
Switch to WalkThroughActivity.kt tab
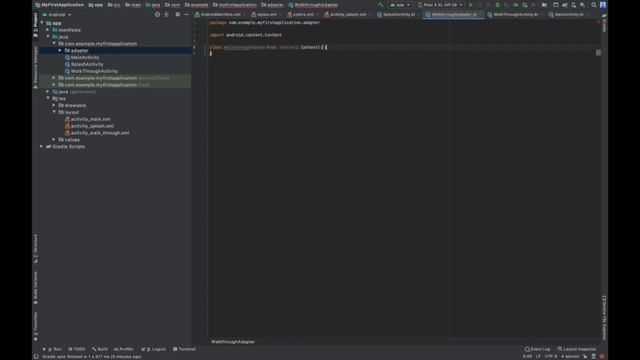click(x=515, y=14)
